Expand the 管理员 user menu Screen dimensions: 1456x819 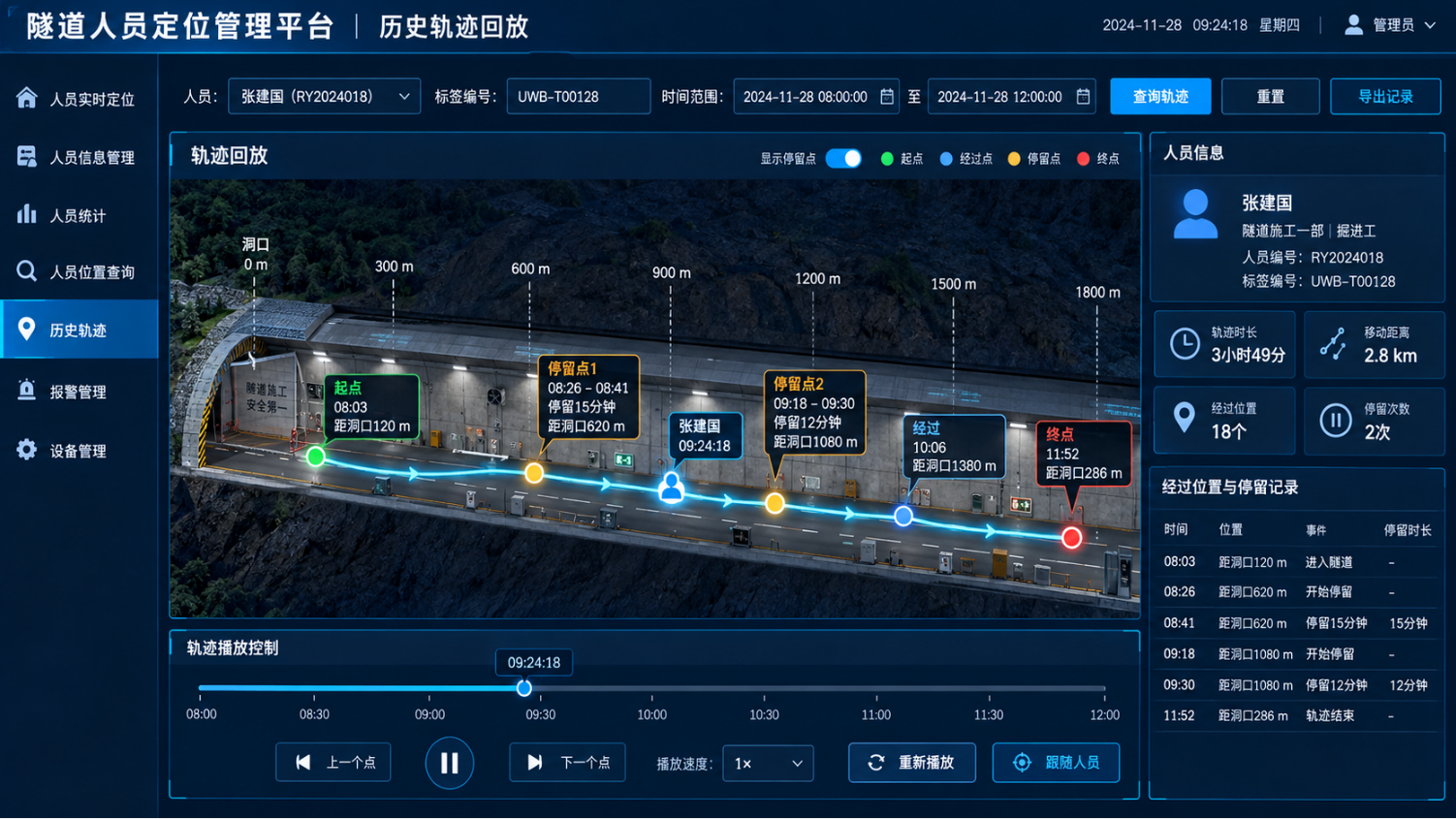[1391, 25]
